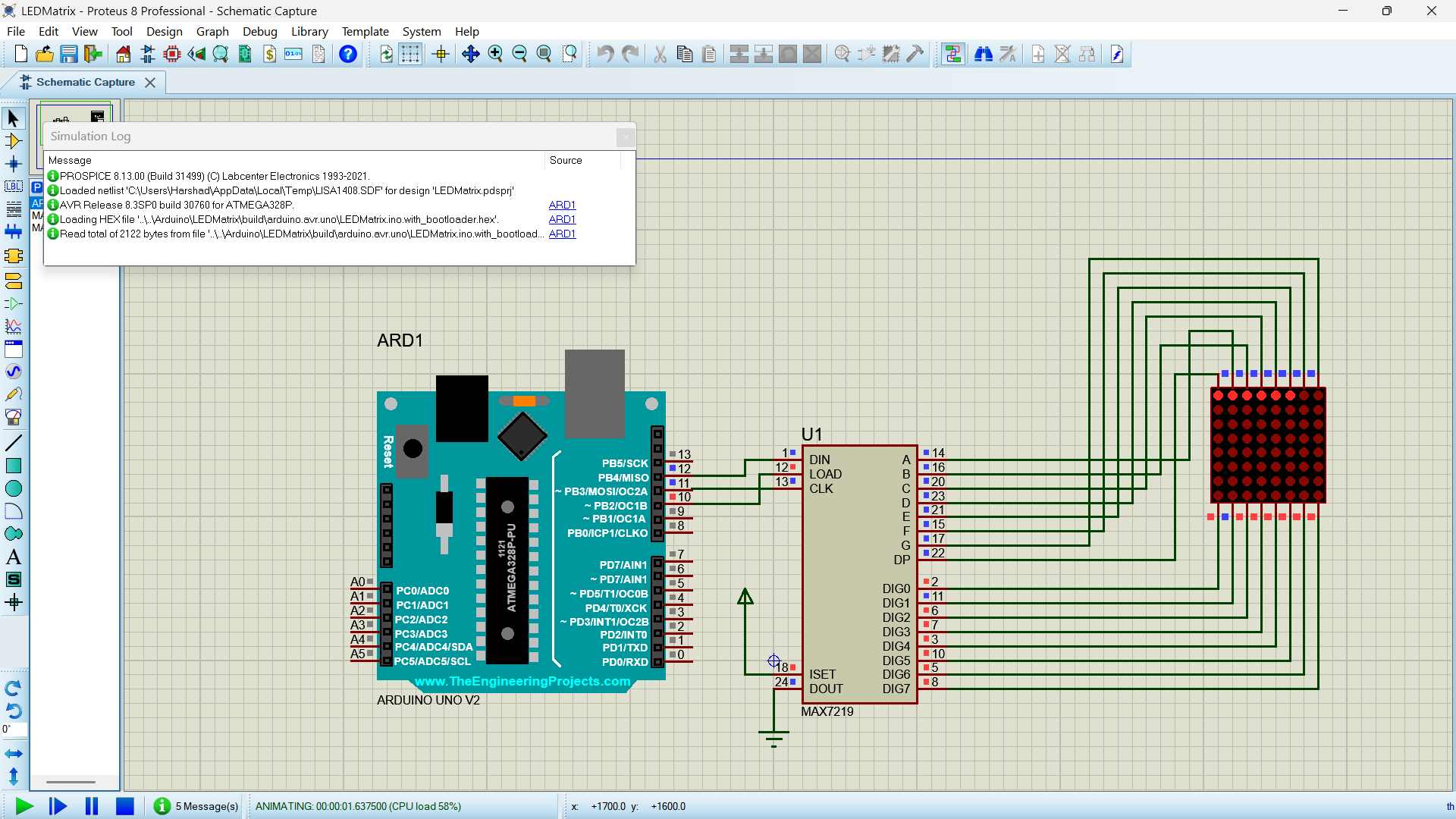
Task: Select the 2D text 'A' tool
Action: (x=14, y=557)
